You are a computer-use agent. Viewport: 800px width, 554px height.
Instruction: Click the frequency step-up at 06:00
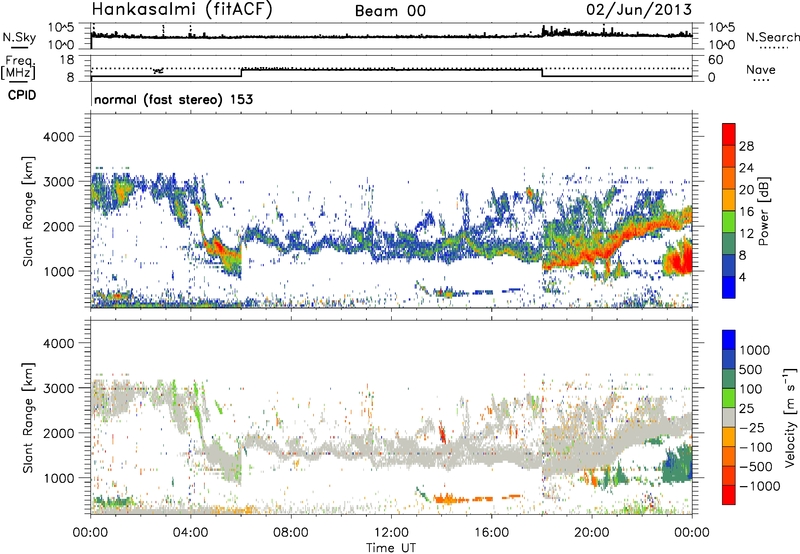(x=241, y=72)
